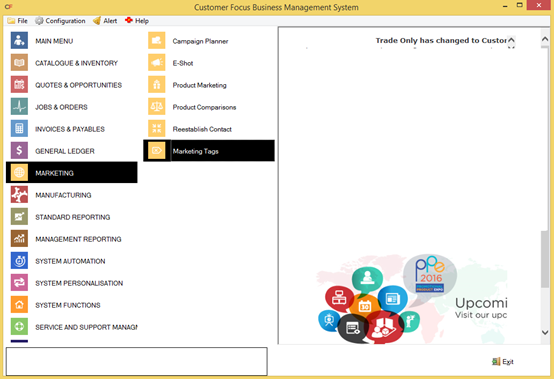Image resolution: width=554 pixels, height=379 pixels.
Task: Open SYSTEM FUNCTIONS label
Action: (68, 305)
